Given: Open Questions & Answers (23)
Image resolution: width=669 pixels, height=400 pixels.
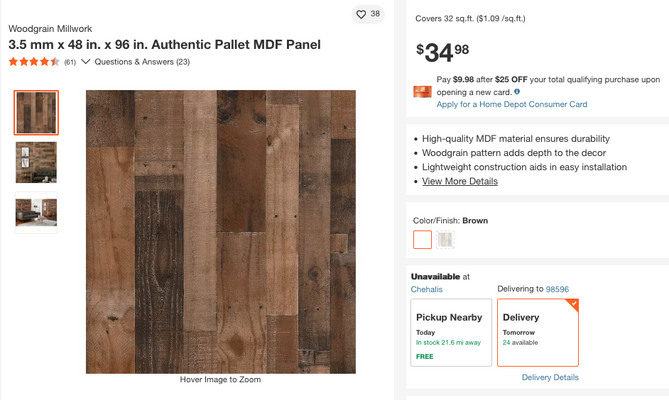Looking at the screenshot, I should coord(142,62).
